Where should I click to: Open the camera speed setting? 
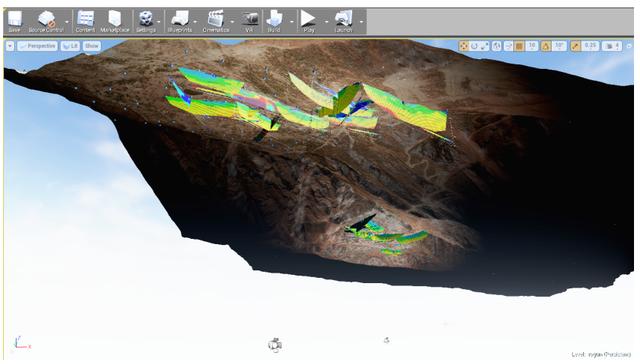tap(613, 46)
